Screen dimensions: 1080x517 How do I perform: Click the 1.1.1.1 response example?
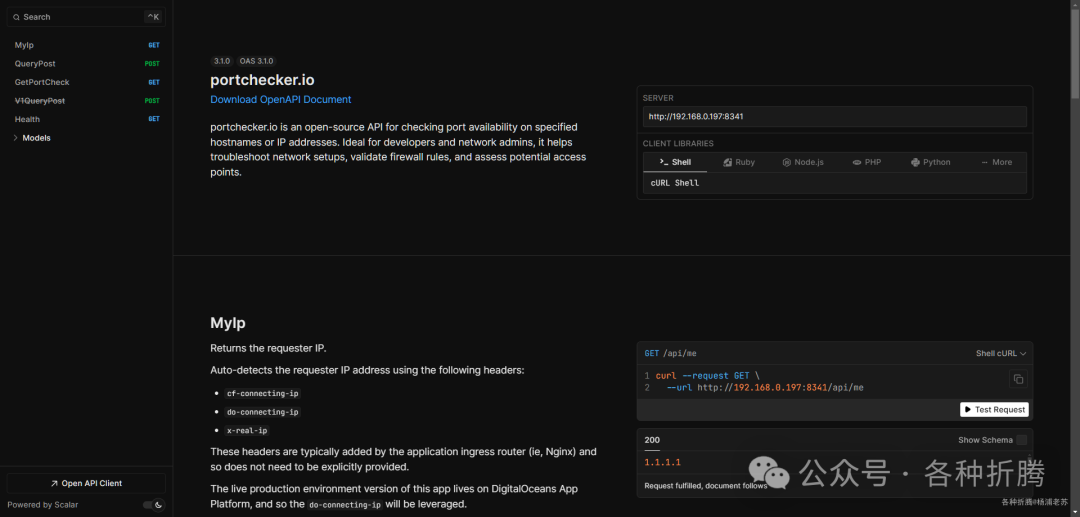click(663, 463)
